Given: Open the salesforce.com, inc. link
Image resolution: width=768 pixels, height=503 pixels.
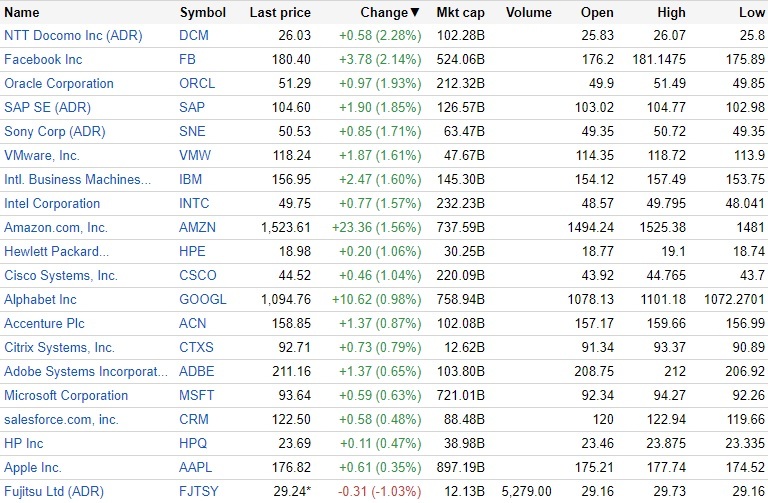Looking at the screenshot, I should [x=61, y=419].
